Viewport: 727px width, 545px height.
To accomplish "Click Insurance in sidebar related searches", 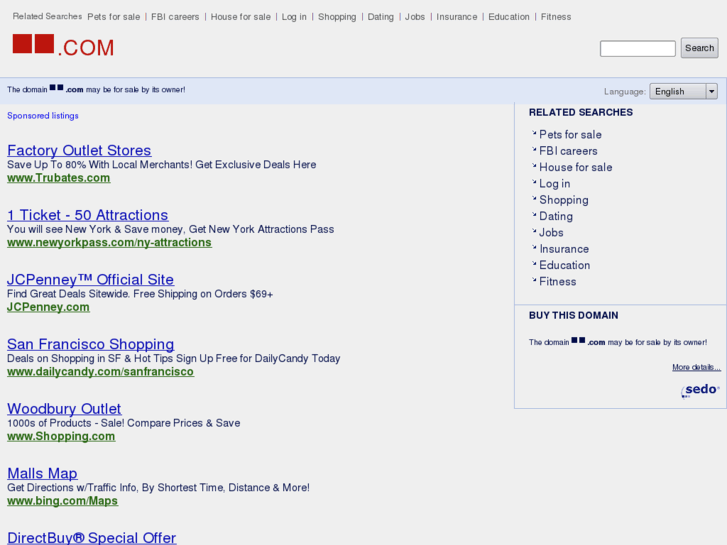I will click(x=564, y=249).
